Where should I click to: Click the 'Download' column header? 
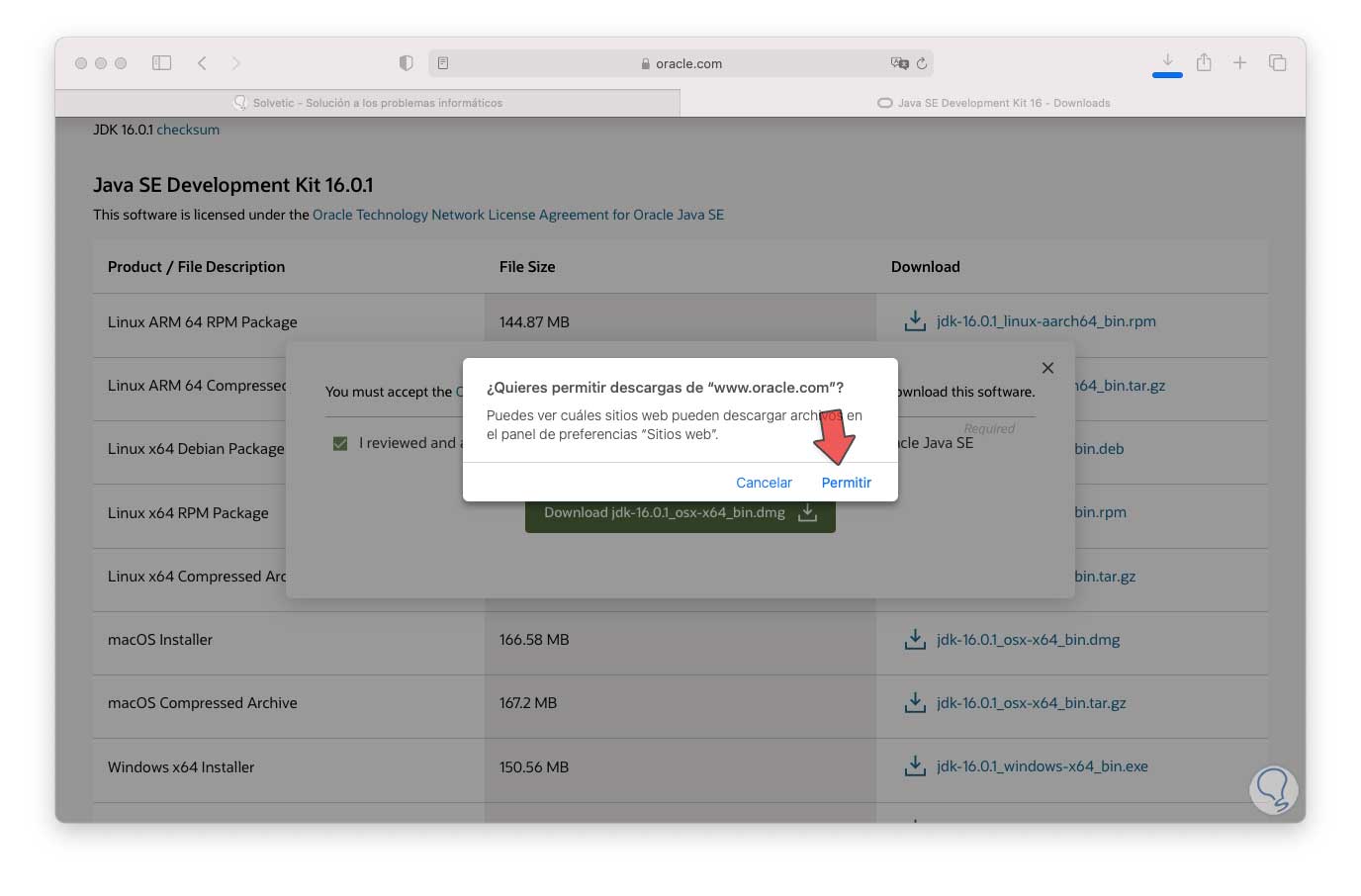926,267
